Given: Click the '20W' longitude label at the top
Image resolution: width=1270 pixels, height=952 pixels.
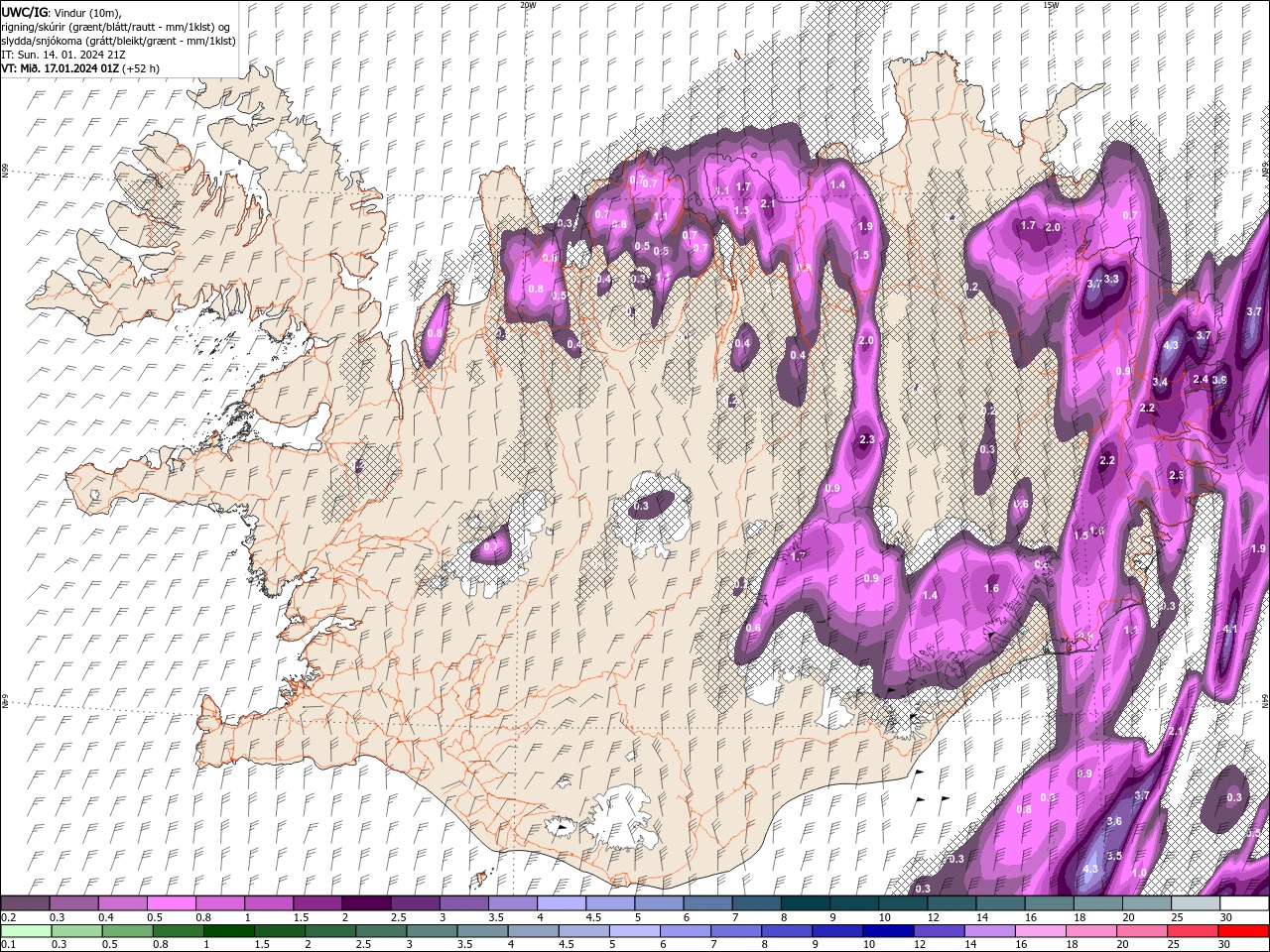Looking at the screenshot, I should coord(528,5).
